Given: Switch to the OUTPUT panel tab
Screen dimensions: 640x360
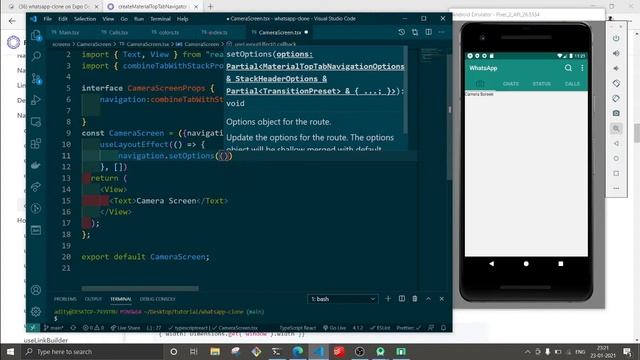Looking at the screenshot, I should pyautogui.click(x=93, y=299).
